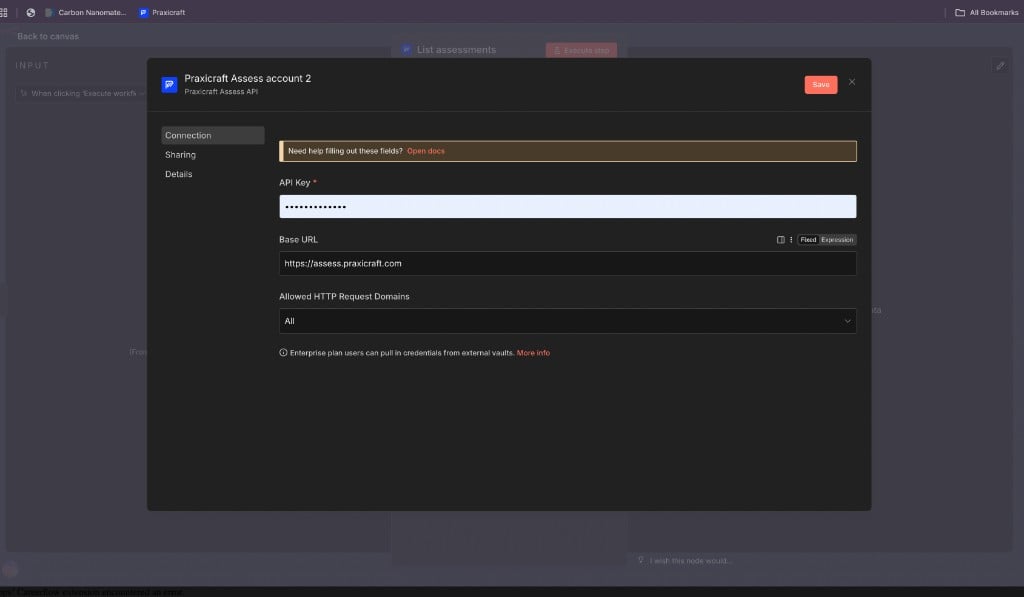
Task: Select the When clicking 'Execute workflow' input dropdown
Action: click(x=81, y=93)
